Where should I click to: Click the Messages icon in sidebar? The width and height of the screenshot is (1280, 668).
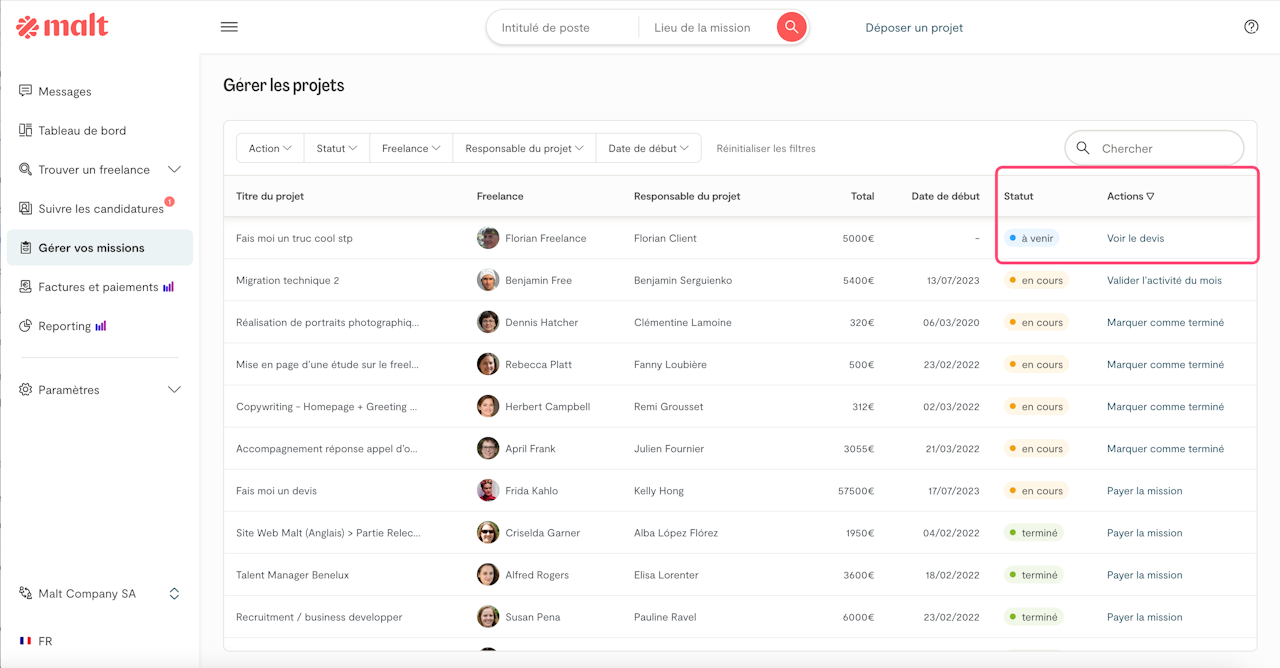click(x=26, y=91)
